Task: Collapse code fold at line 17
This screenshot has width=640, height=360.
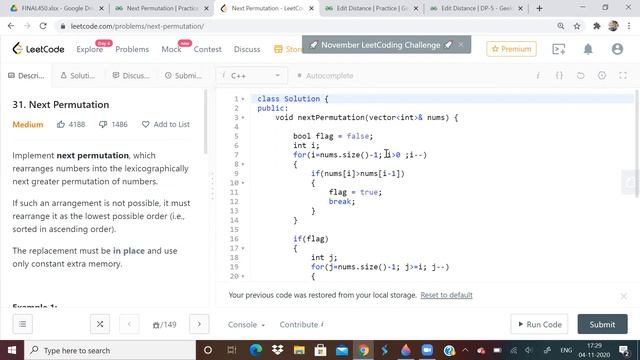Action: point(243,248)
